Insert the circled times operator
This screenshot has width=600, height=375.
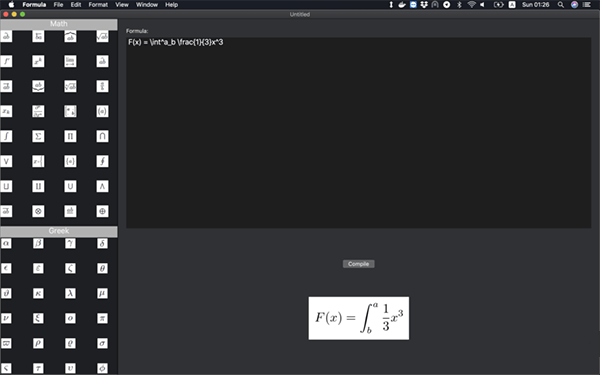click(x=38, y=211)
